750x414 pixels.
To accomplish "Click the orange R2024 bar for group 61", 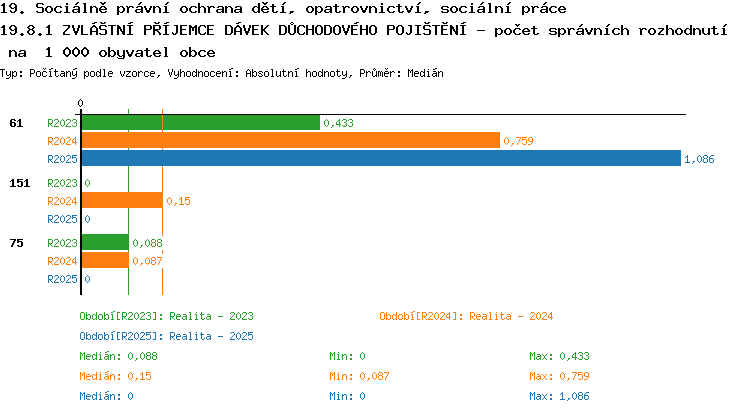I will (x=291, y=141).
